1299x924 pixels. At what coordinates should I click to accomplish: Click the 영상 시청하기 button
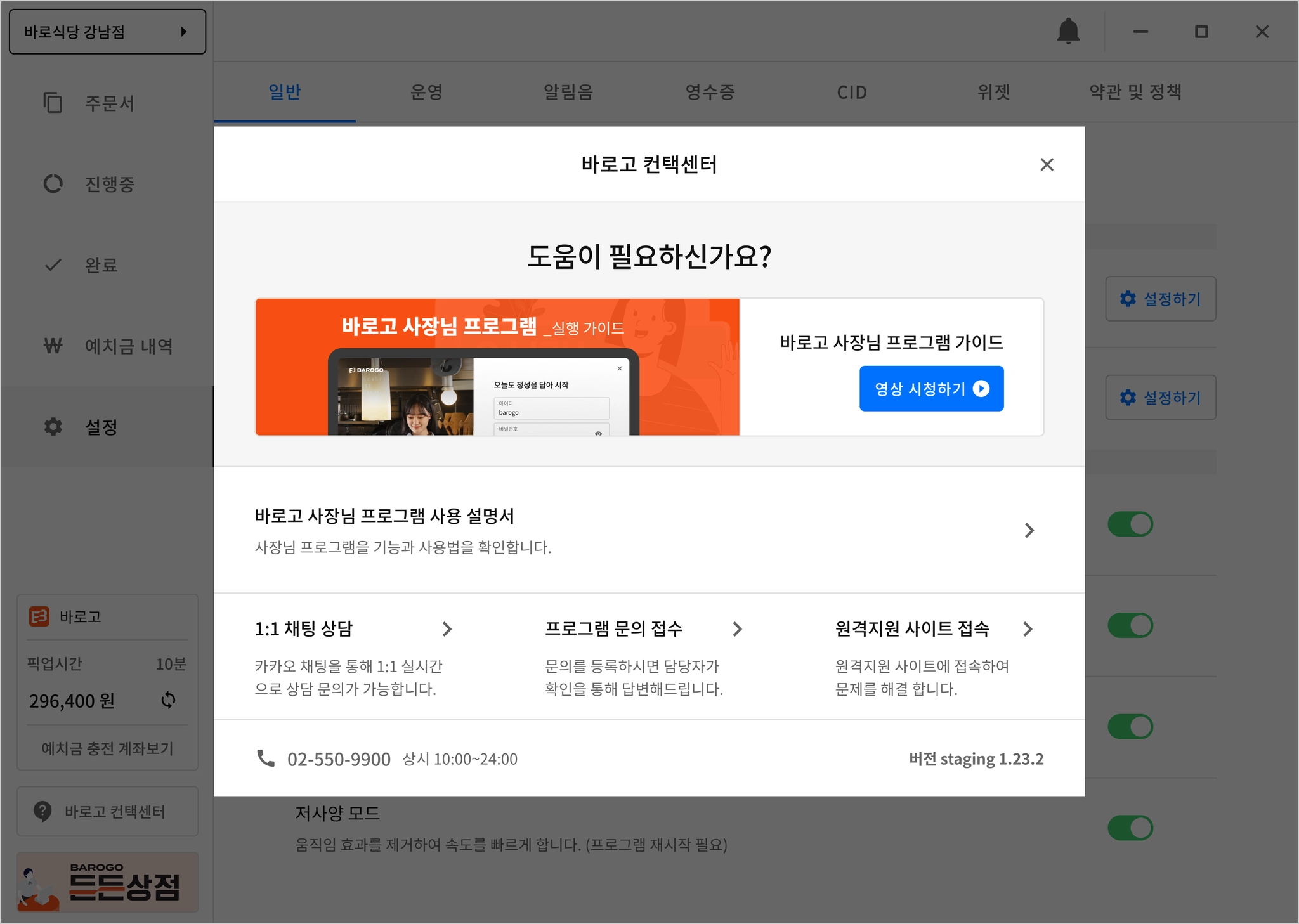pos(931,389)
